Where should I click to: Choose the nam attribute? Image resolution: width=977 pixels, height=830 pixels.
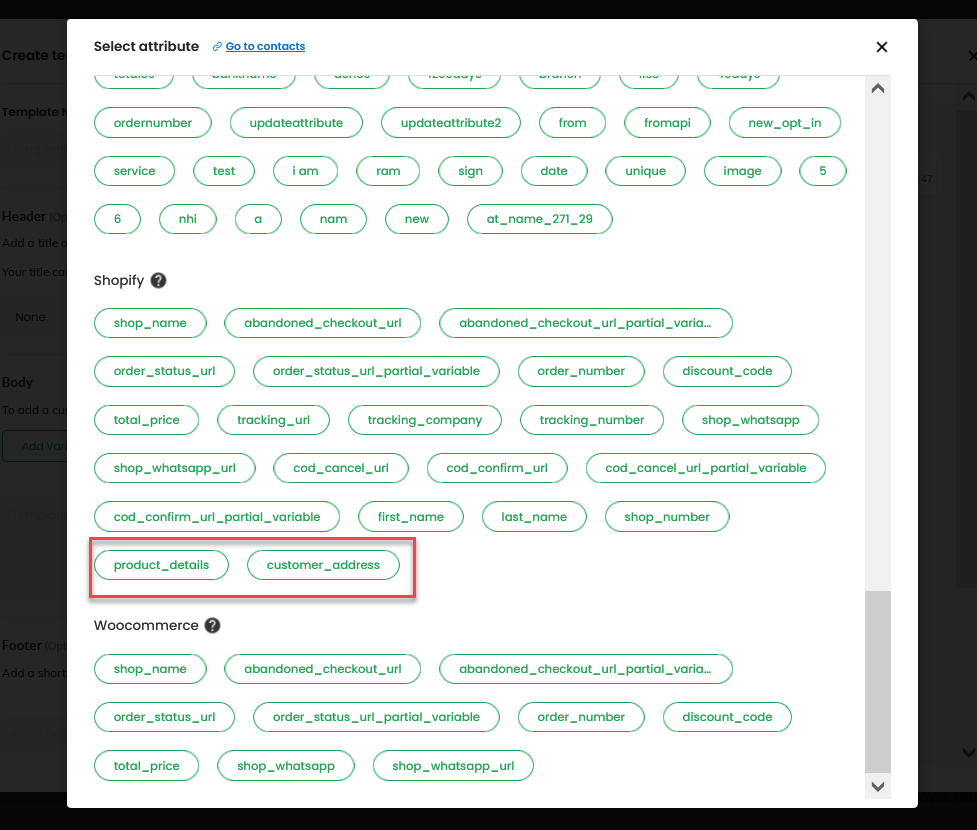click(x=333, y=219)
